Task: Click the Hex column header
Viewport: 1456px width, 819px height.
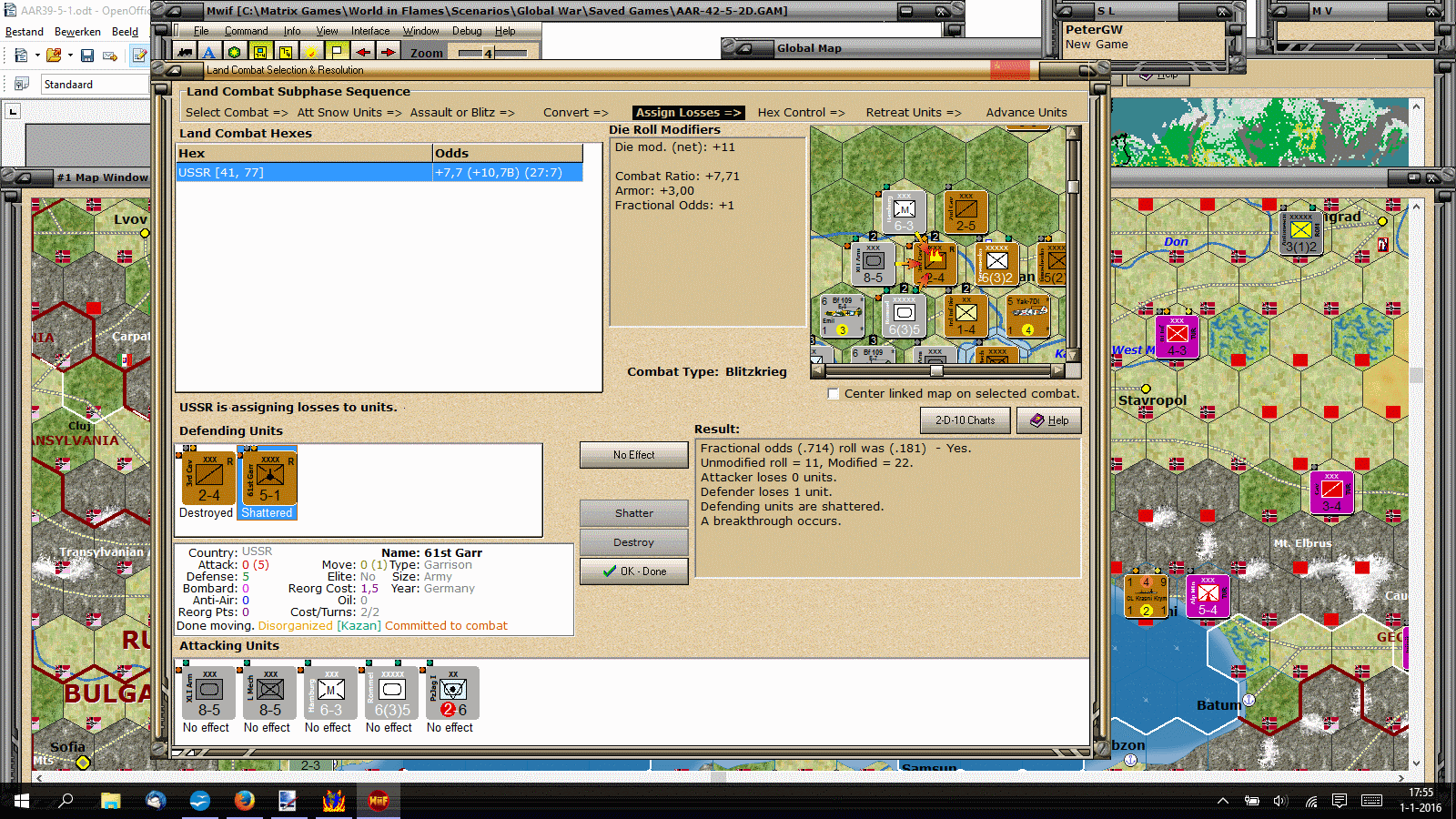Action: pos(304,154)
